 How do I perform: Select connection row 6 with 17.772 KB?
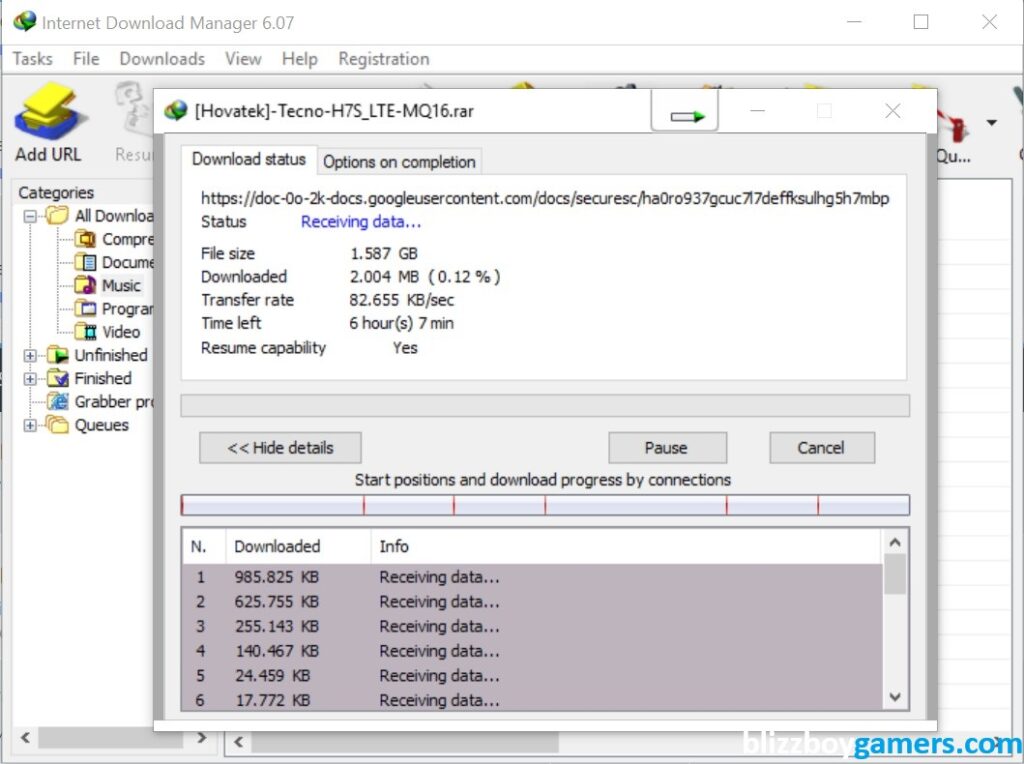532,700
